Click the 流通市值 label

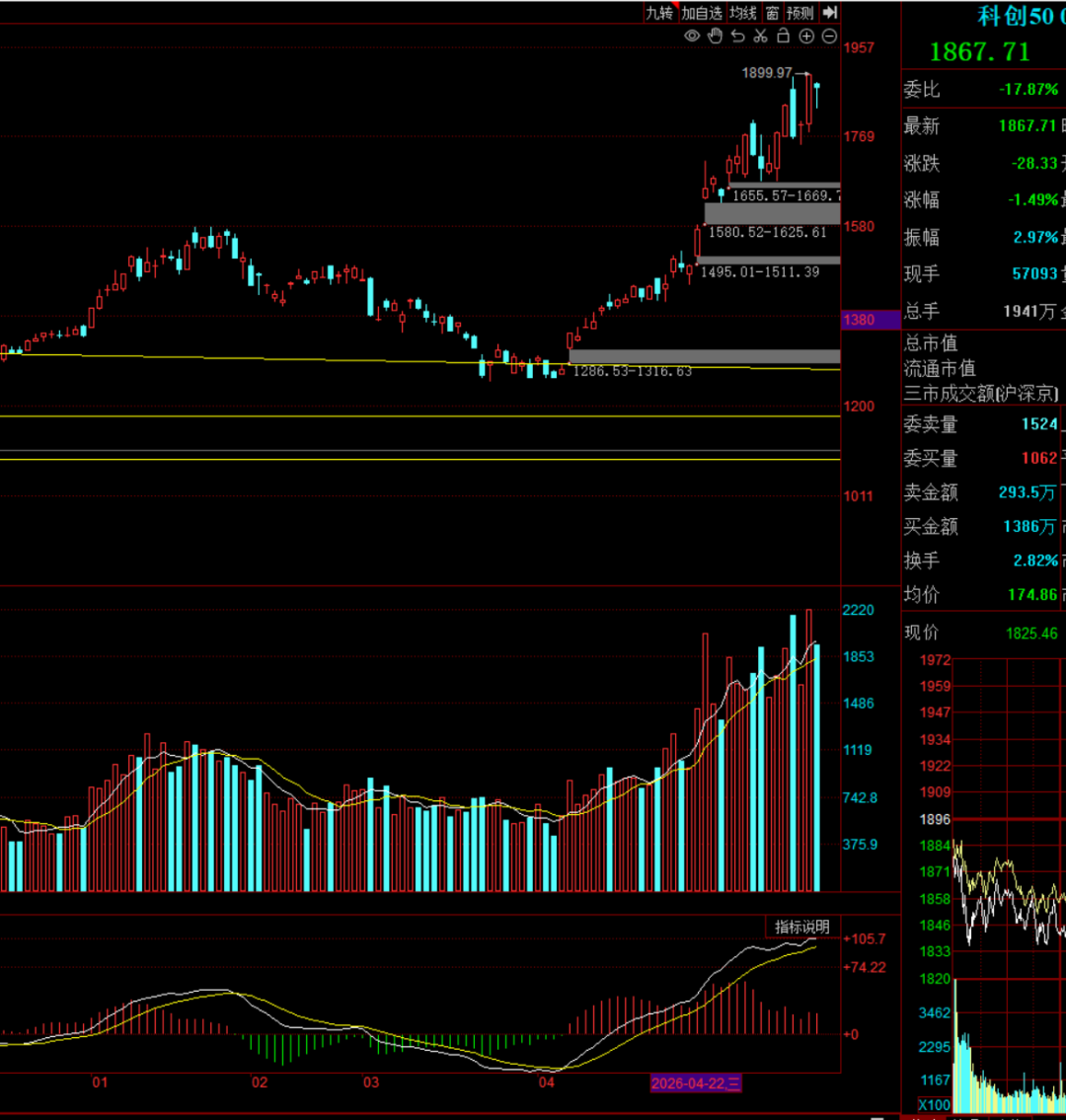click(940, 369)
